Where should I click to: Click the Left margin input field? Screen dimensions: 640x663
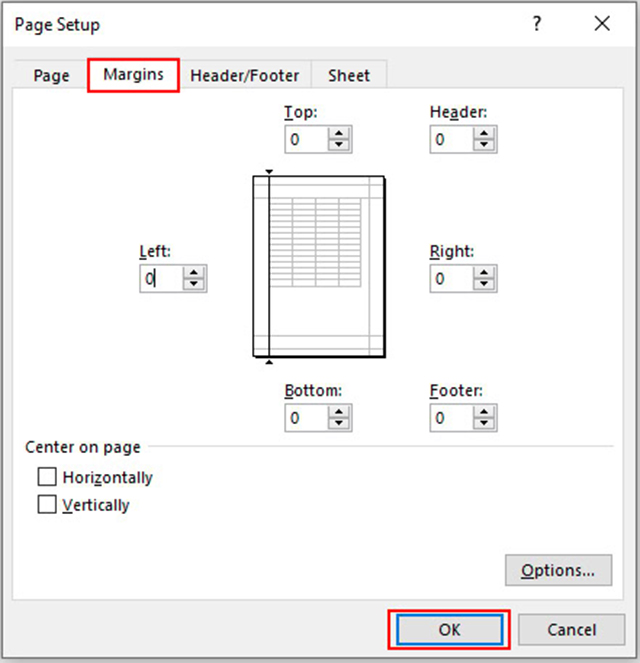(162, 279)
